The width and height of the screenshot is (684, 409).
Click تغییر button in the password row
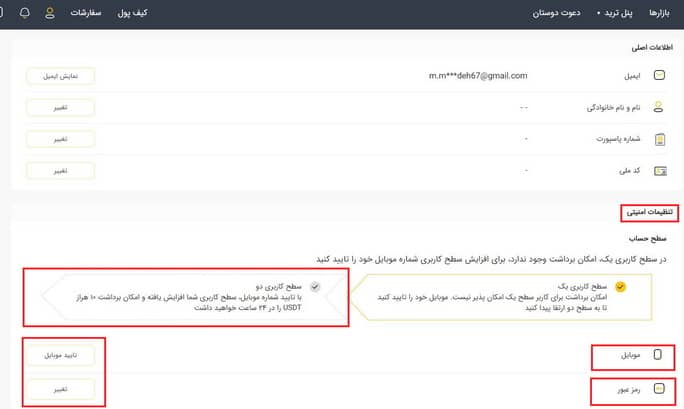(61, 389)
